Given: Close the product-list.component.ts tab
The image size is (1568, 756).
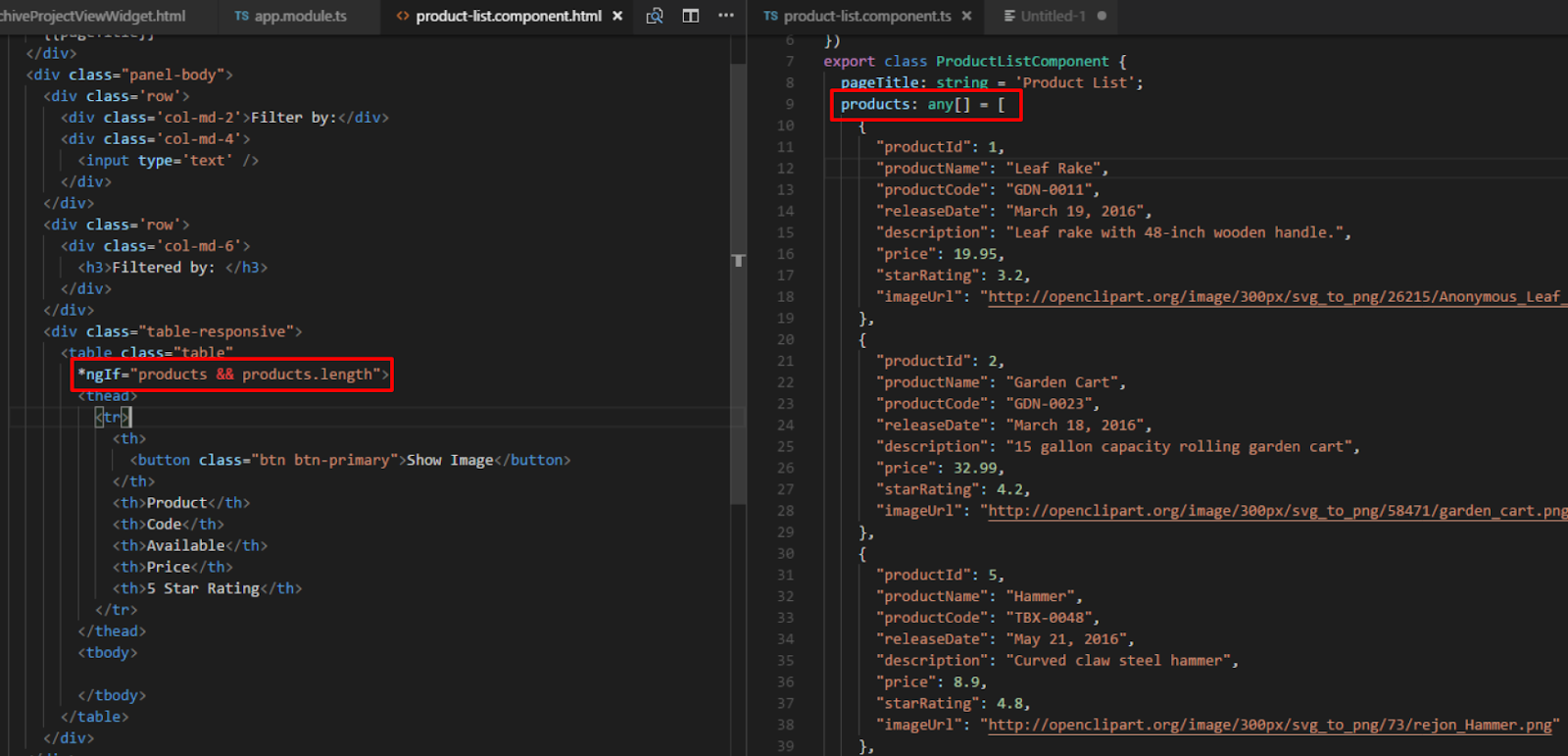Looking at the screenshot, I should (967, 16).
